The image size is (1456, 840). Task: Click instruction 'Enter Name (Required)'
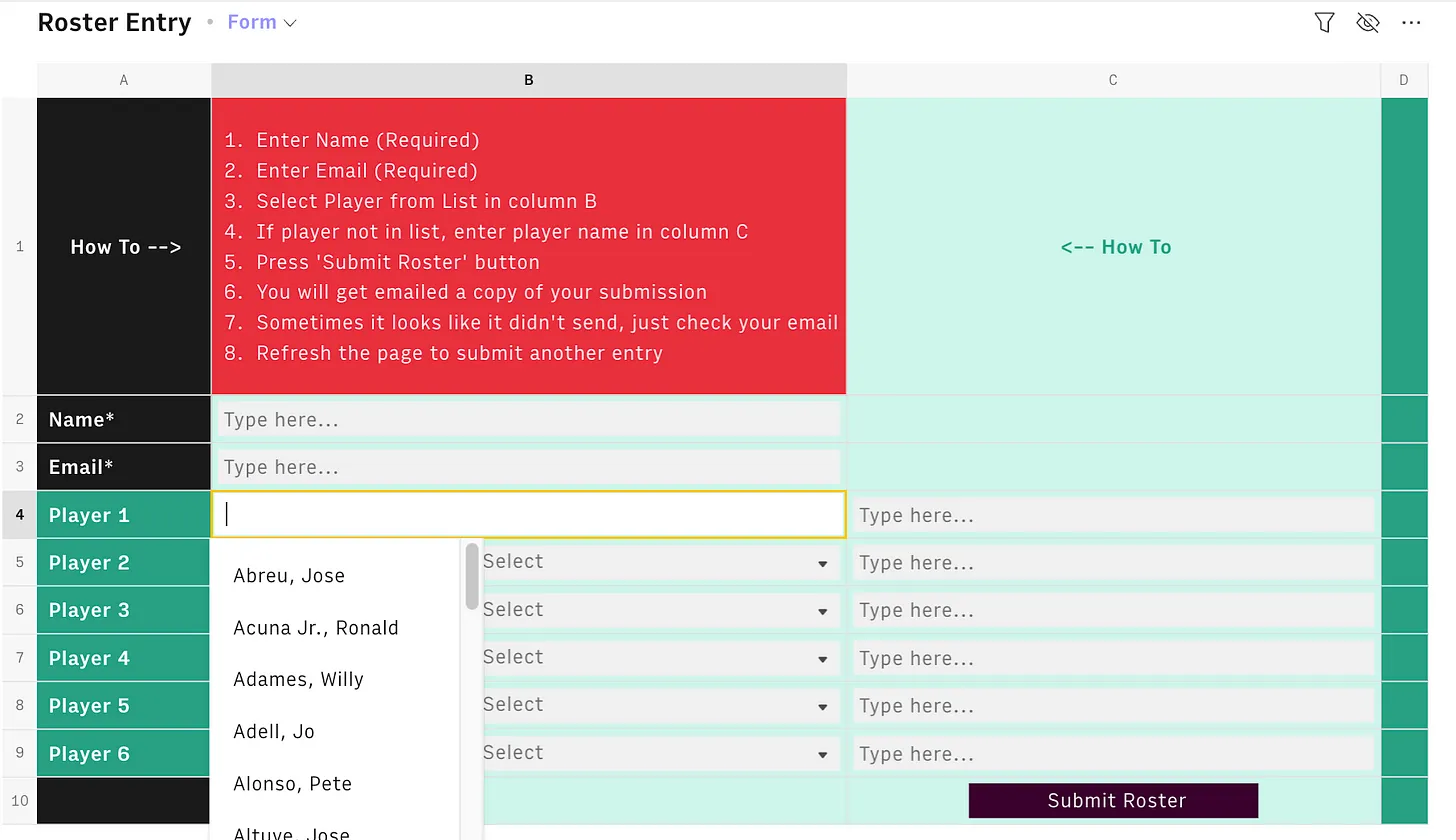(x=368, y=140)
